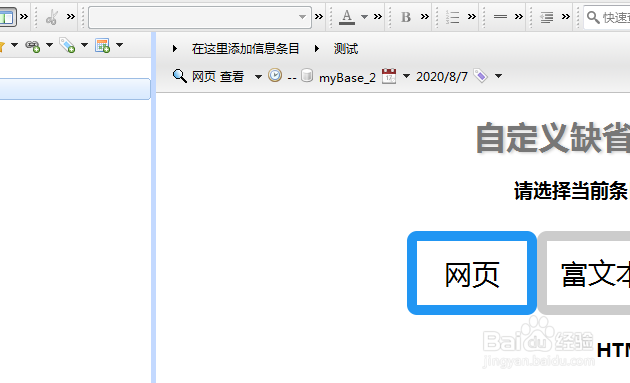The image size is (630, 383).
Task: Click the add label tag icon
Action: click(67, 45)
